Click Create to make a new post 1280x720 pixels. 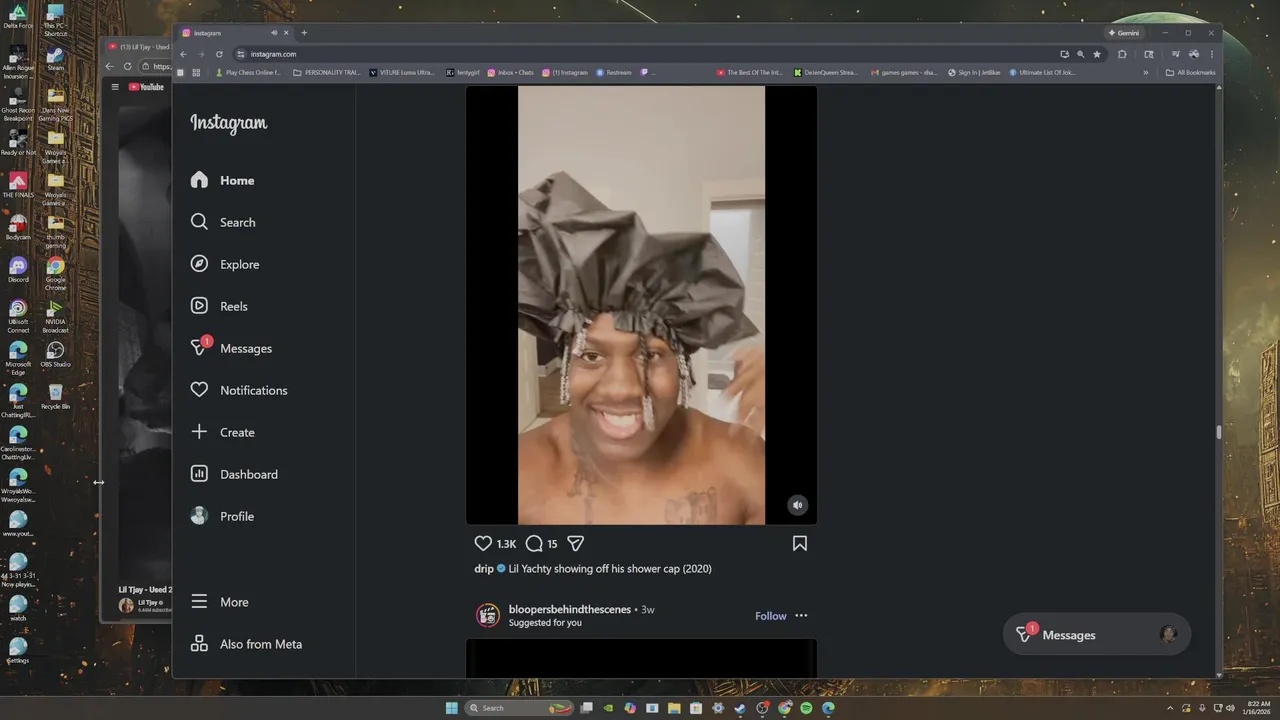click(x=222, y=432)
